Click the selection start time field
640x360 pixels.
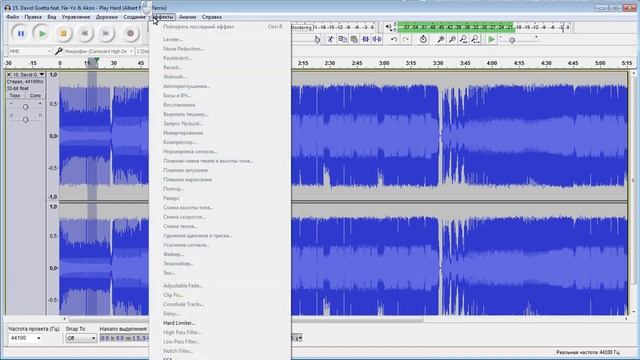tap(124, 338)
